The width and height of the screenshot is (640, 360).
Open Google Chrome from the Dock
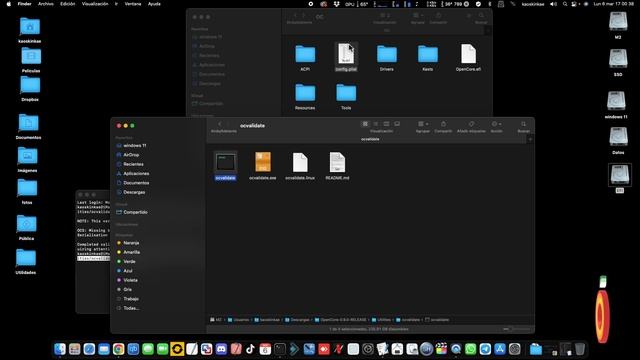(118, 349)
